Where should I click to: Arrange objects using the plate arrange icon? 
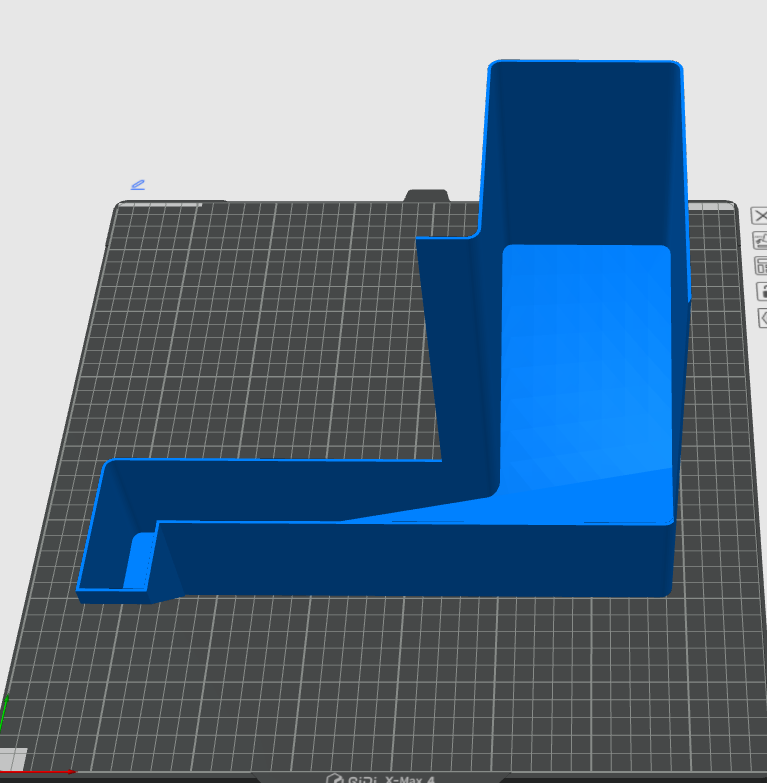(760, 266)
